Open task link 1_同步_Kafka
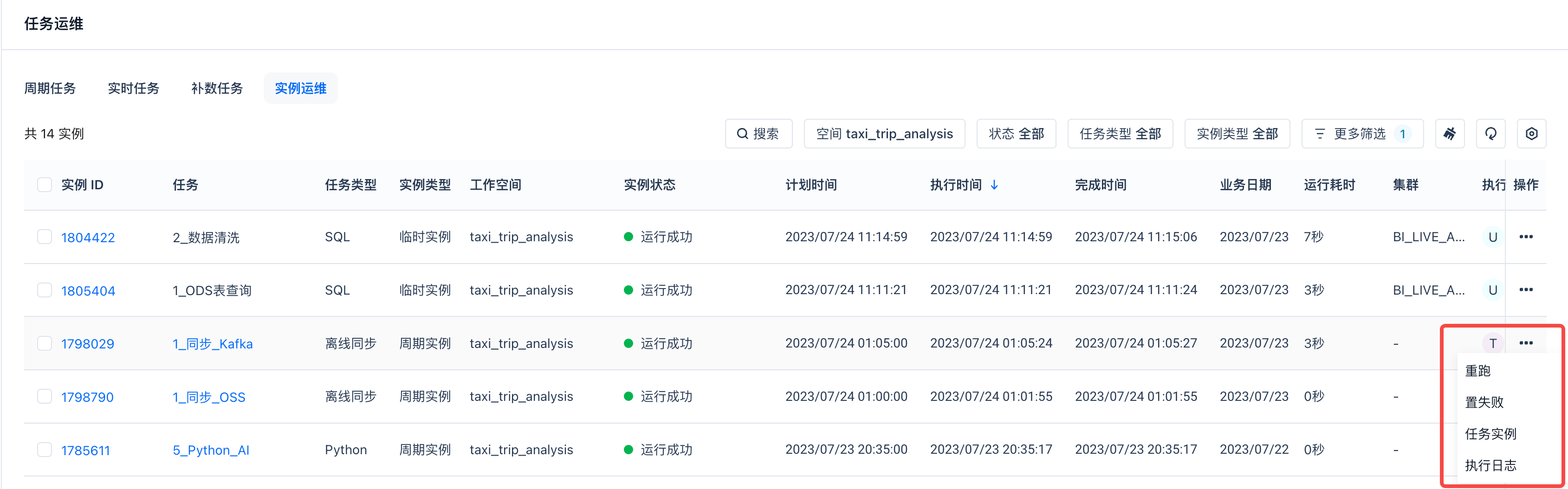The image size is (1568, 489). (213, 344)
